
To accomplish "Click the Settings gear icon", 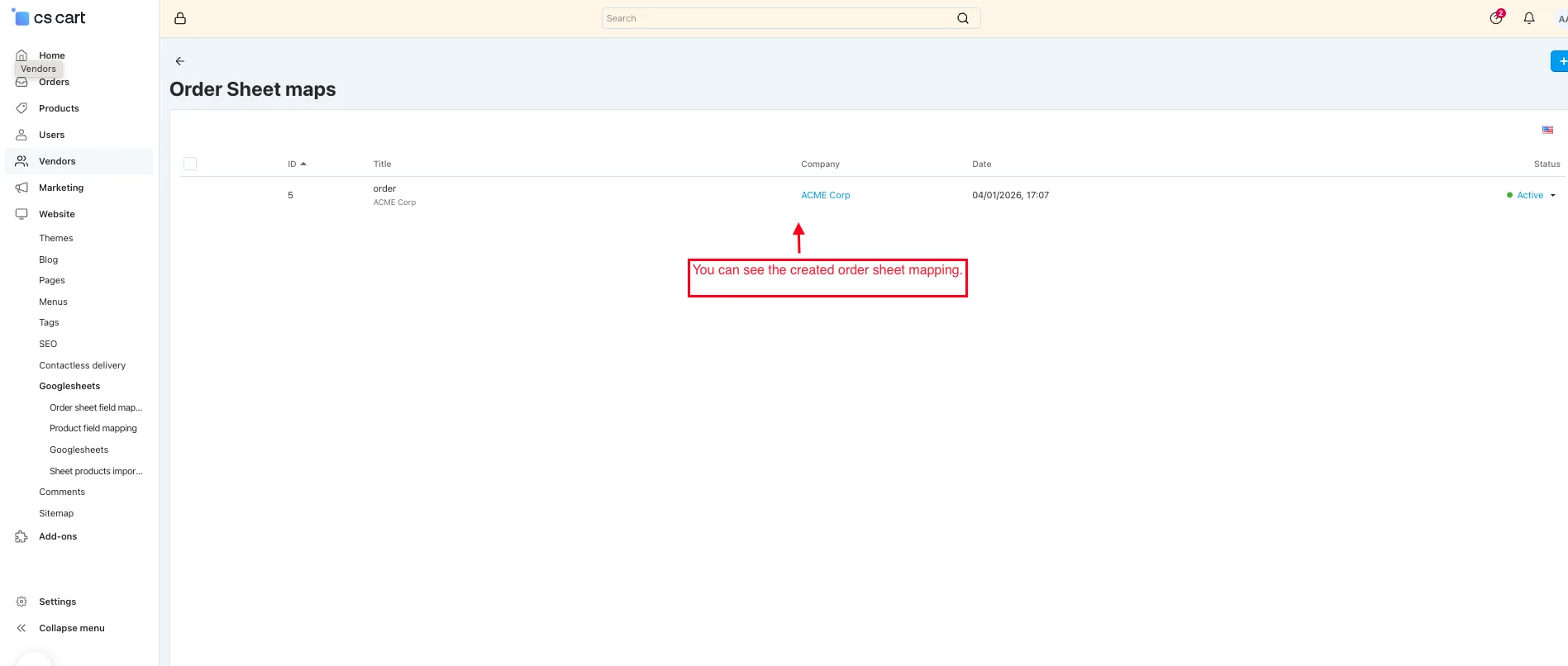I will (21, 602).
